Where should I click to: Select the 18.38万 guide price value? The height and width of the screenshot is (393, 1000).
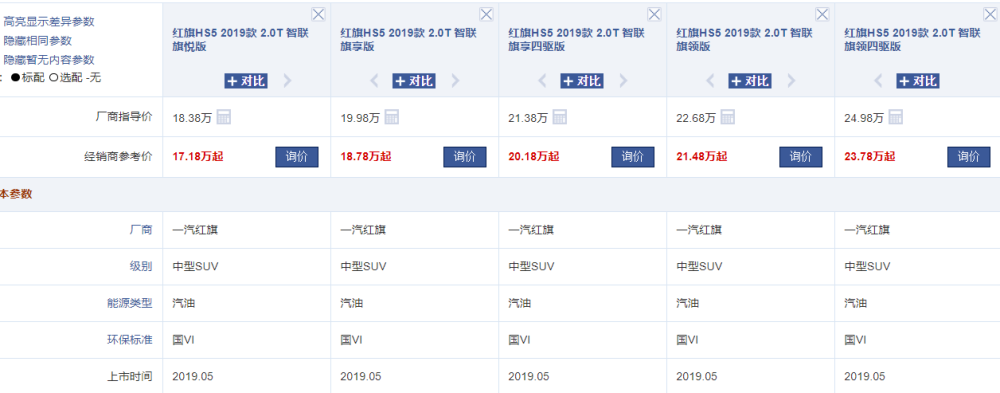pyautogui.click(x=193, y=118)
